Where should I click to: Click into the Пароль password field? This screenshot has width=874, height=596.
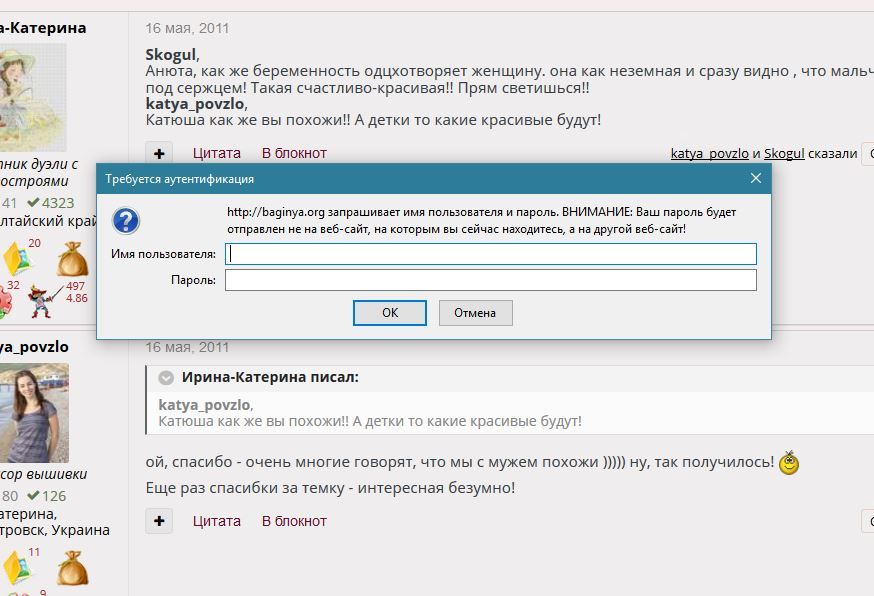pyautogui.click(x=490, y=280)
